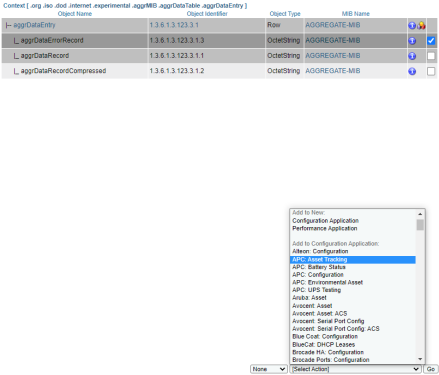Screen dimensions: 439x375
Task: Collapse the aggrDataEntry tree node
Action: [8, 25]
